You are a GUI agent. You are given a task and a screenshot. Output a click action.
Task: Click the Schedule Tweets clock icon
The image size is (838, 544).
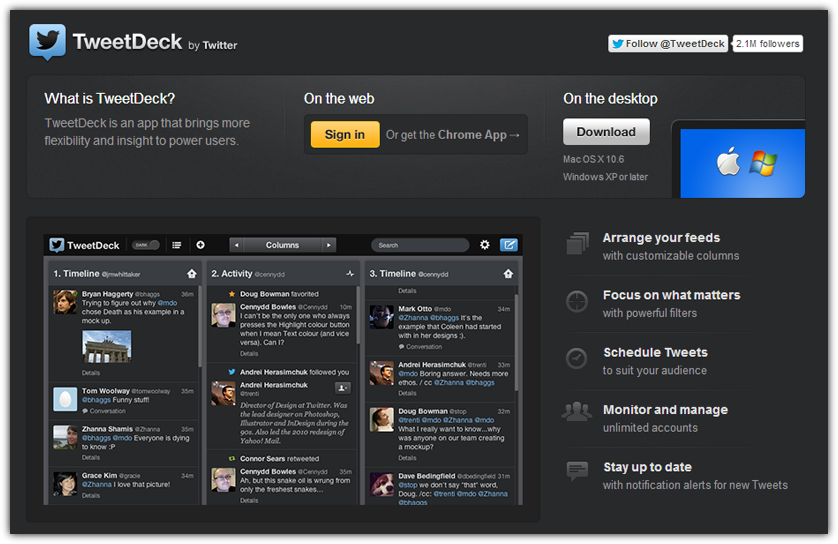(x=577, y=358)
